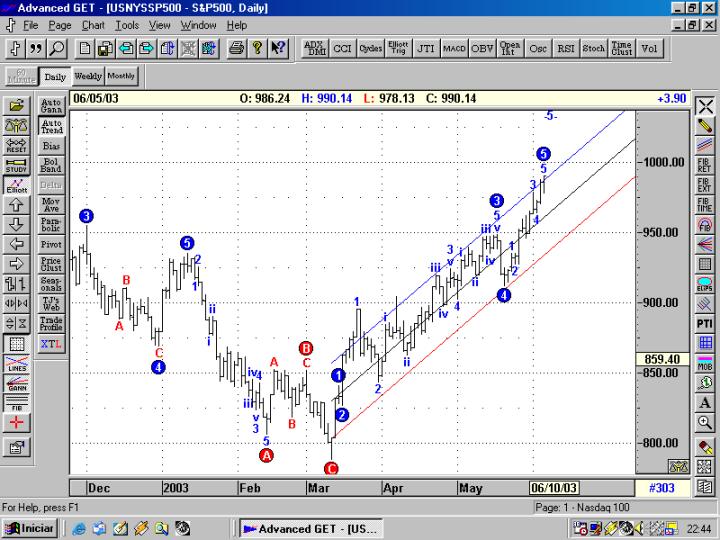Screen dimensions: 720x540
Task: Switch chart to Weekly timeframe
Action: coord(88,76)
